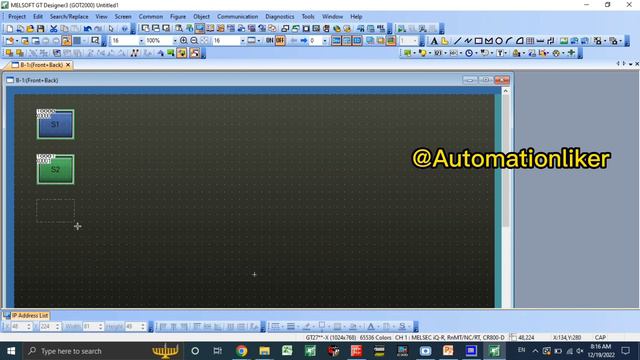This screenshot has width=640, height=360.
Task: Toggle the OFF state display button
Action: click(x=280, y=41)
